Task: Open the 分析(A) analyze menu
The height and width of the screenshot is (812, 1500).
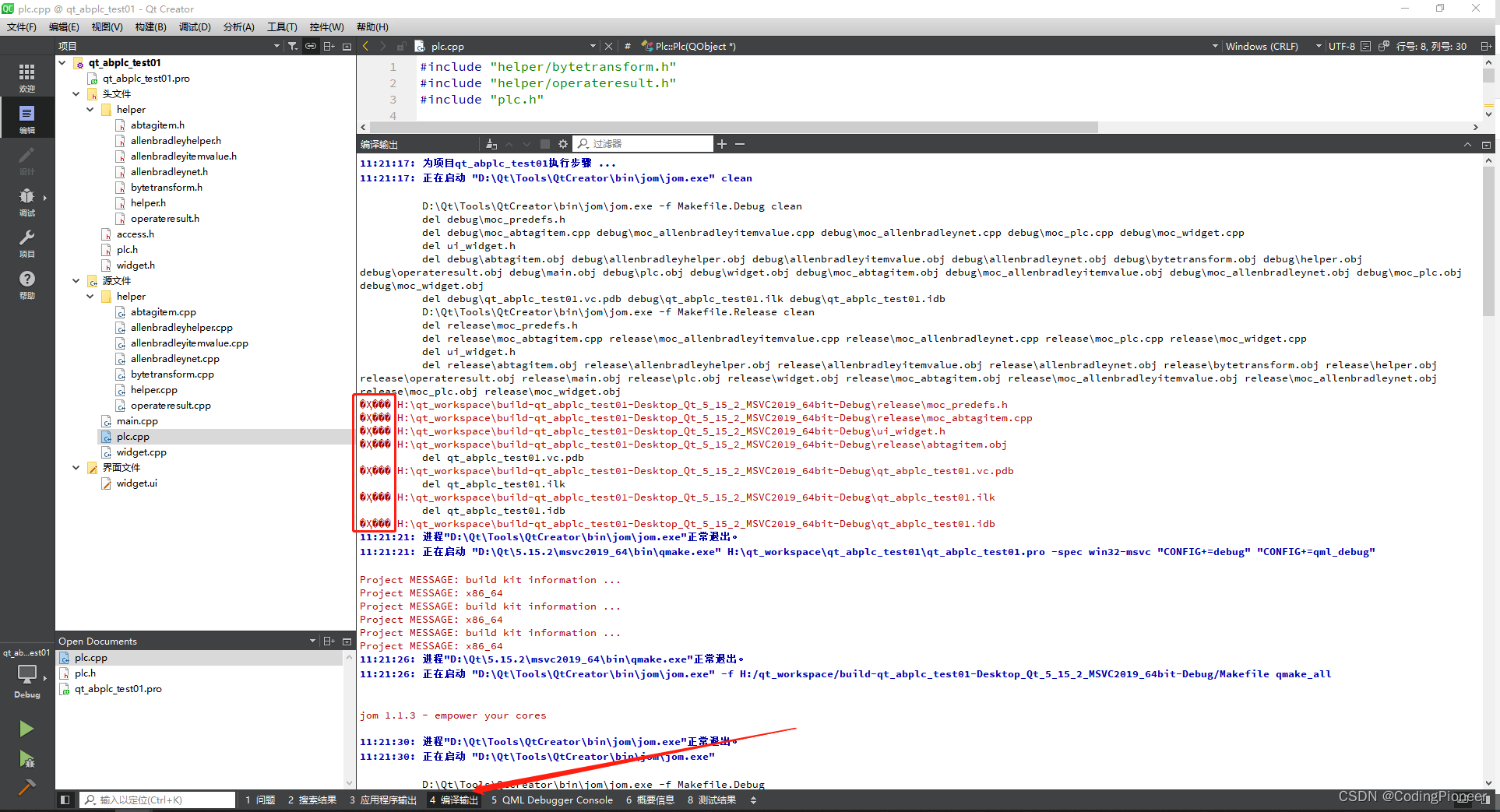Action: [239, 27]
